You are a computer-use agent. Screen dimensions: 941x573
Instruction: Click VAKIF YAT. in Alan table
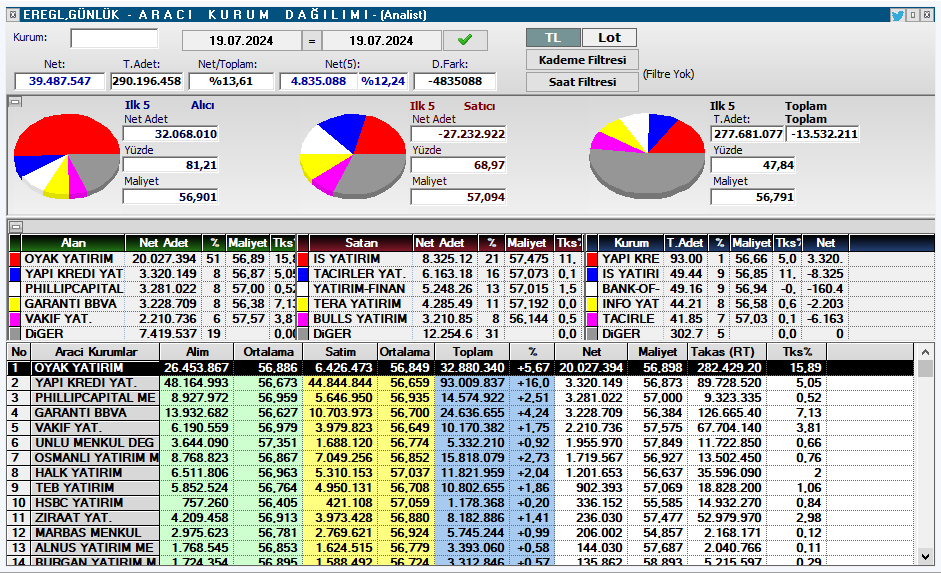58,319
